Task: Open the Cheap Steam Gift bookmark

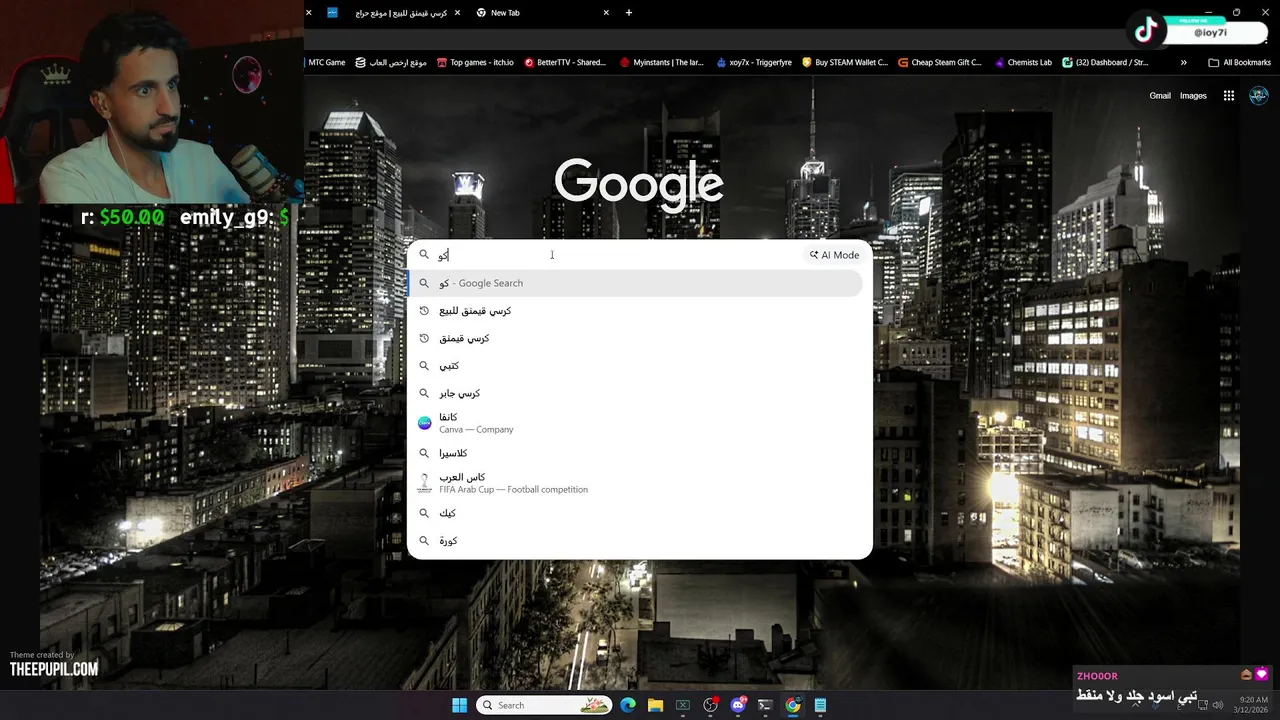Action: pyautogui.click(x=940, y=62)
